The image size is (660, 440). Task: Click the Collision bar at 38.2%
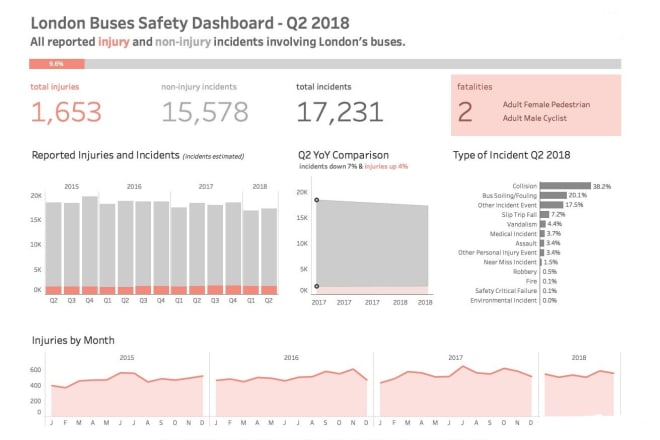point(565,186)
